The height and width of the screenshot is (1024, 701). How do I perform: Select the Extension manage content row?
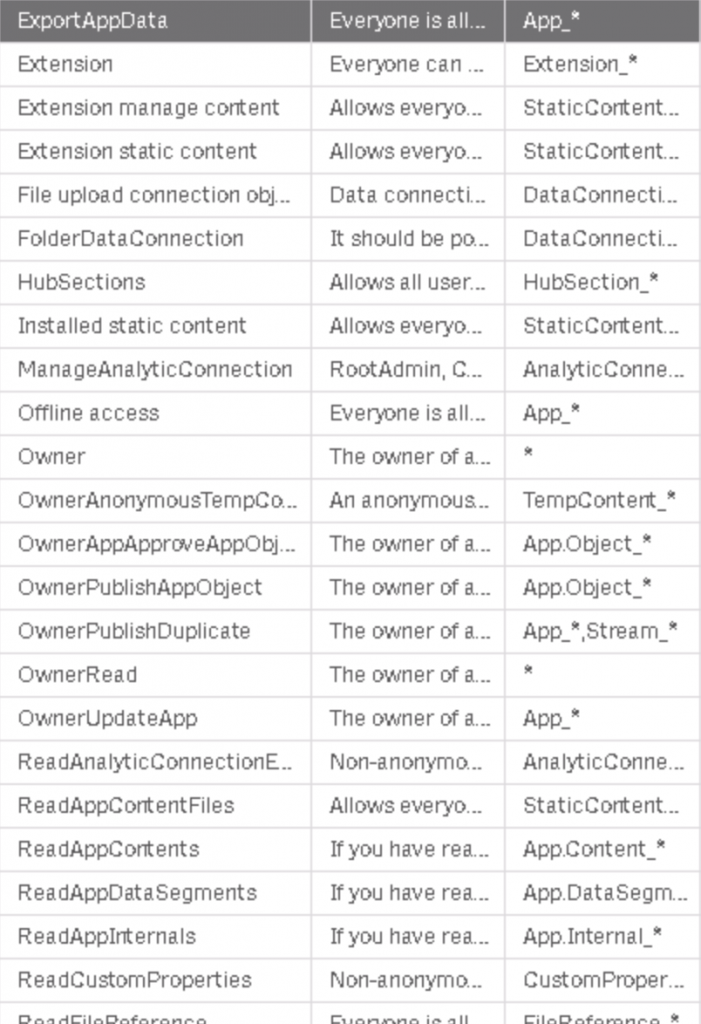[x=149, y=108]
